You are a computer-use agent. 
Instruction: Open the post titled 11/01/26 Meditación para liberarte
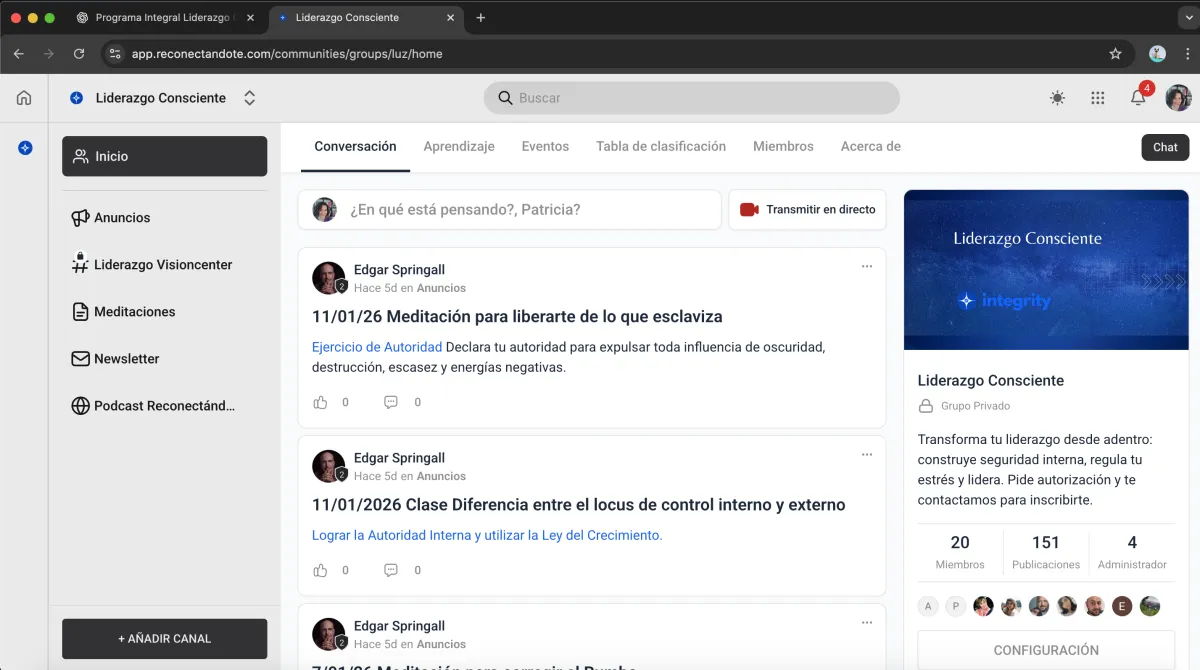point(517,316)
